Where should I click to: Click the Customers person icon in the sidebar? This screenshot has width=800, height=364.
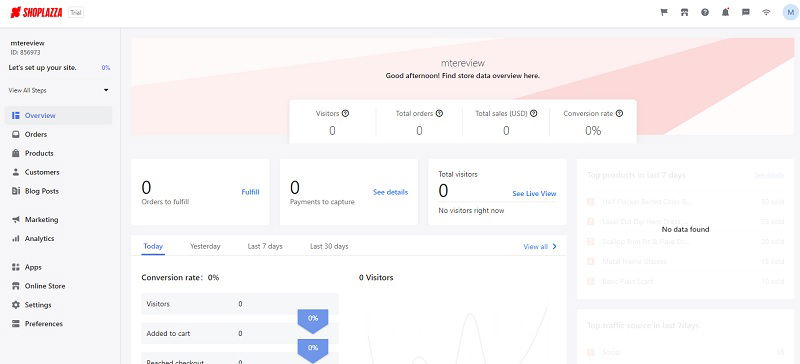coord(15,172)
